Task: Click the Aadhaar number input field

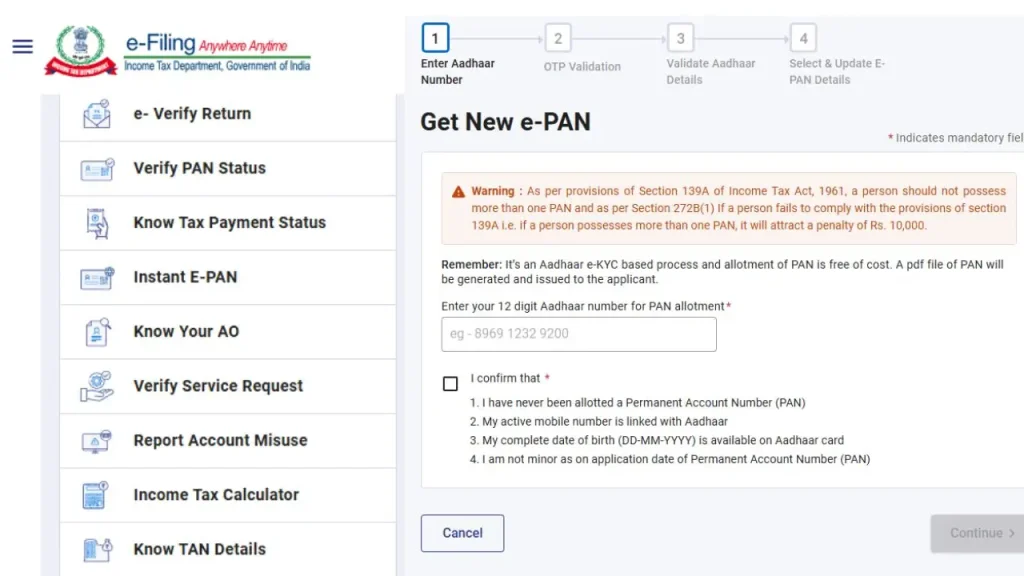Action: (578, 334)
